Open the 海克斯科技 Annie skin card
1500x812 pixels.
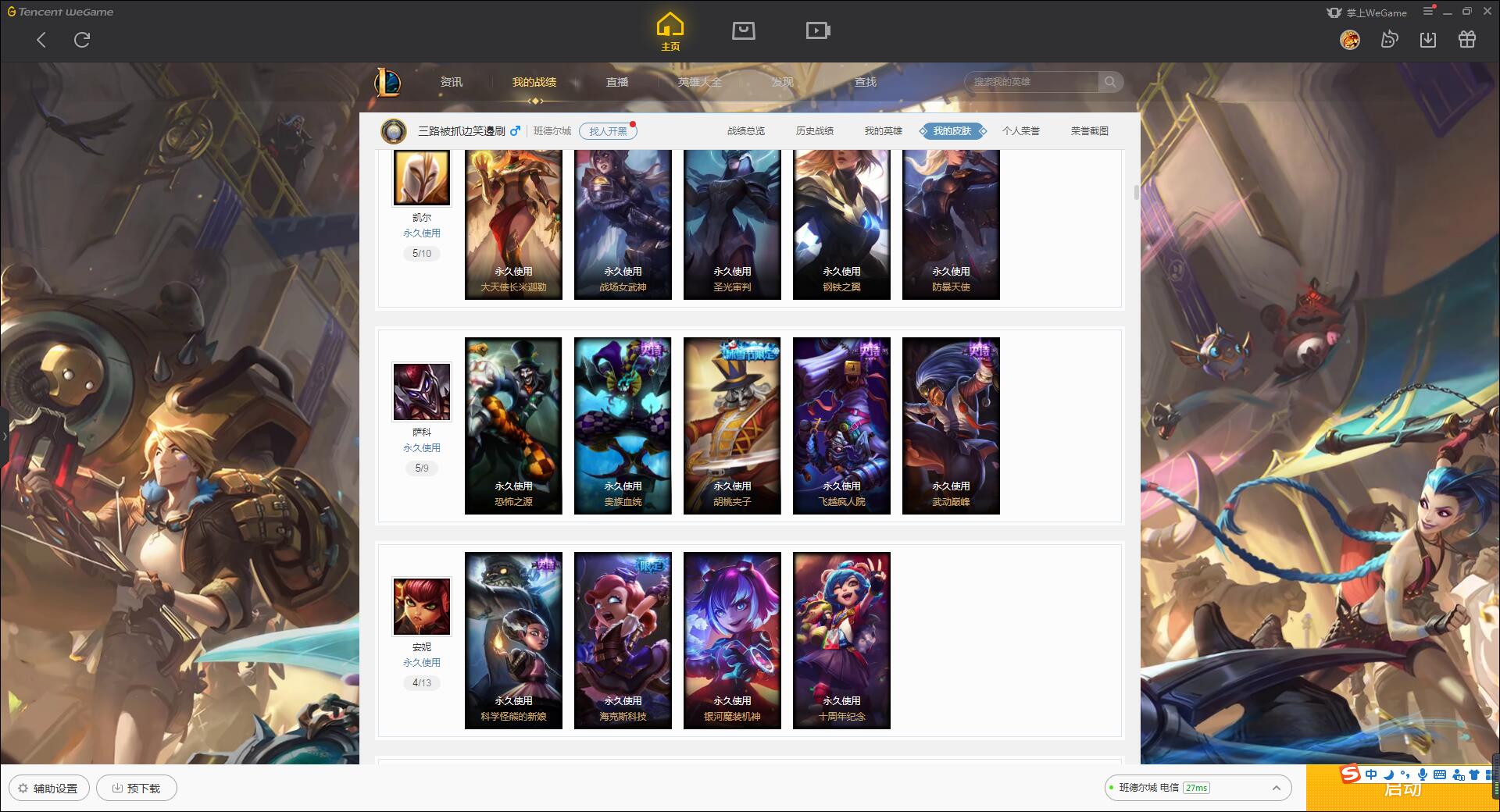click(x=623, y=640)
